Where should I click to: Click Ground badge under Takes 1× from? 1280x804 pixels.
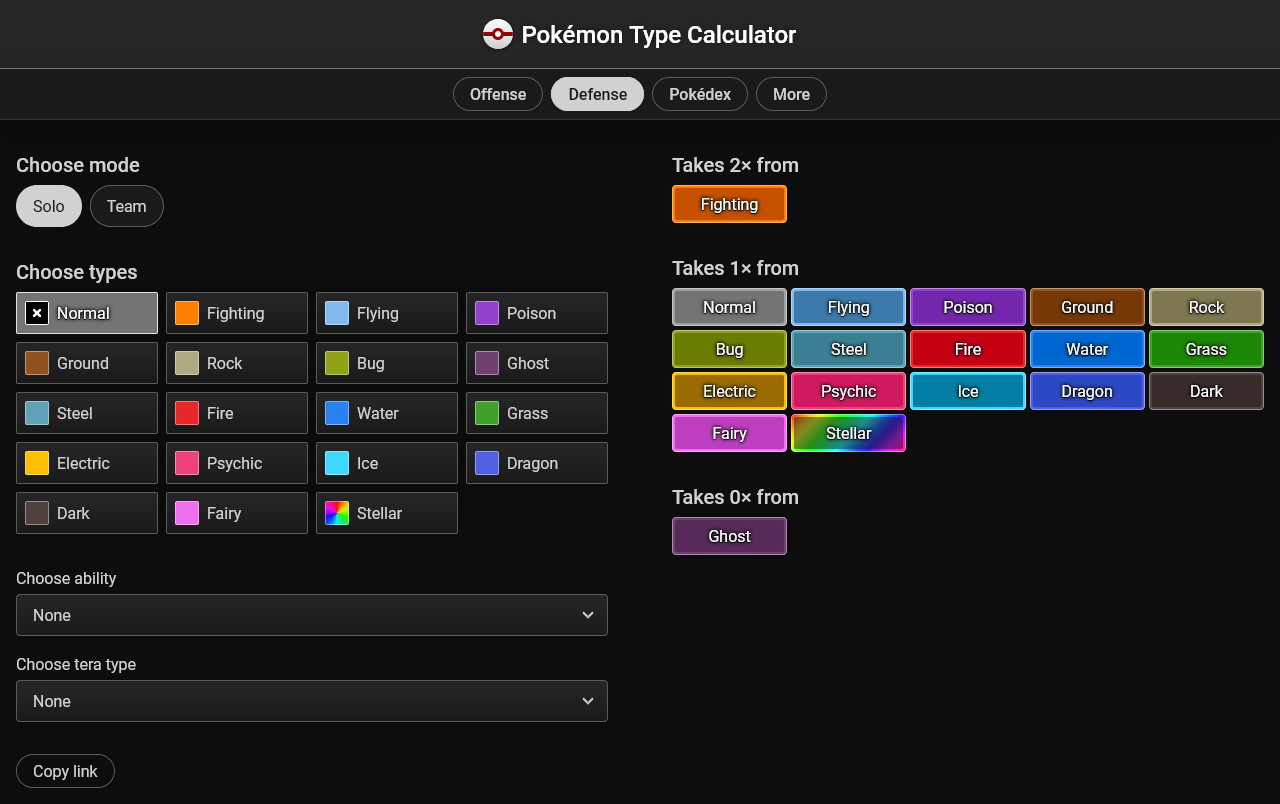1087,307
